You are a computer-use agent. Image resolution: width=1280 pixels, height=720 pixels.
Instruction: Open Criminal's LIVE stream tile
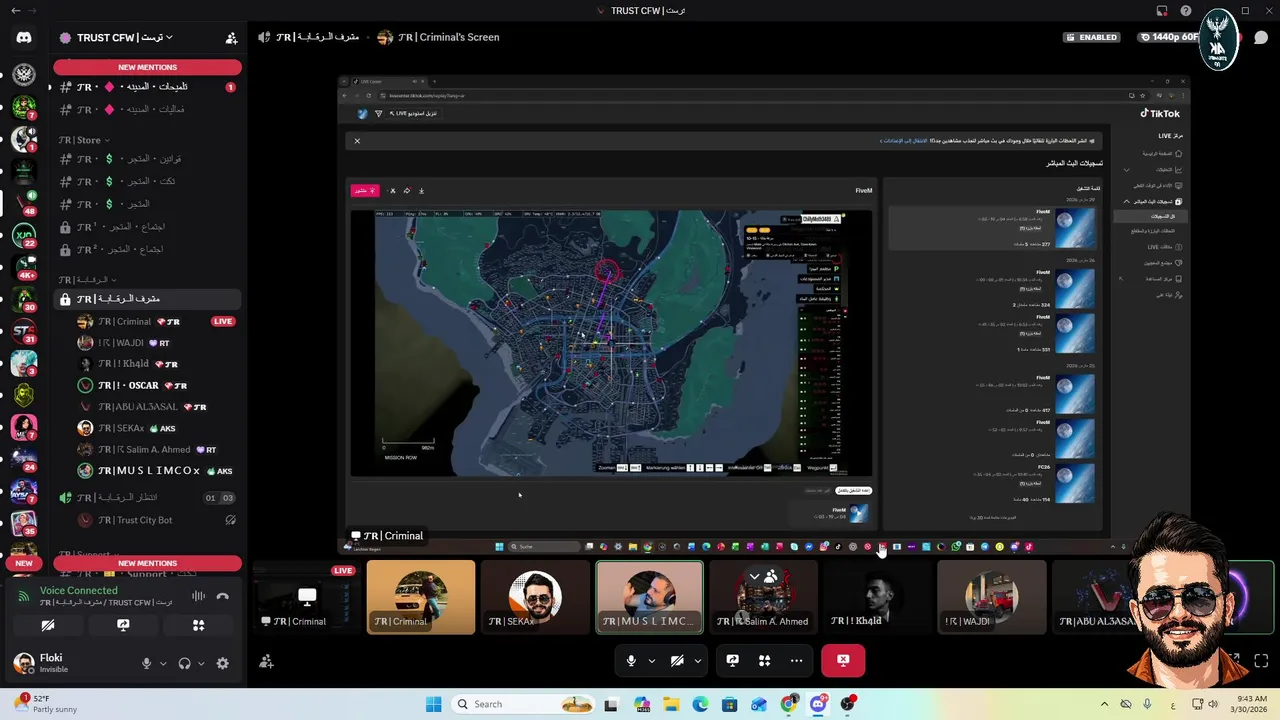point(306,597)
